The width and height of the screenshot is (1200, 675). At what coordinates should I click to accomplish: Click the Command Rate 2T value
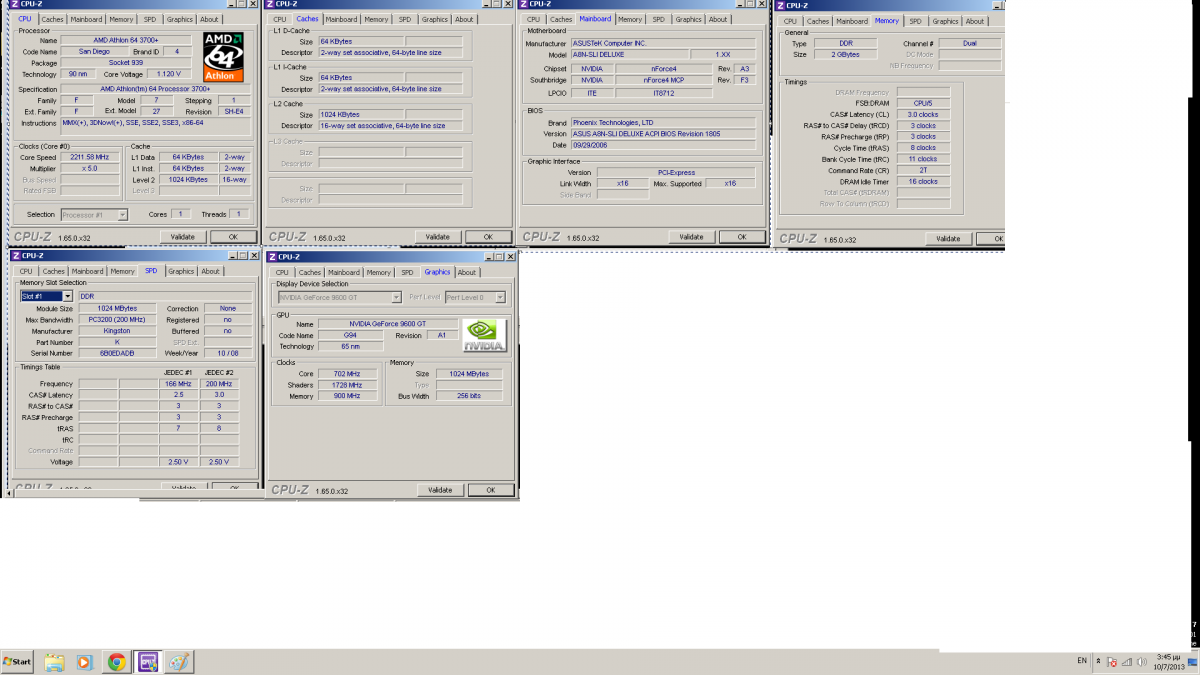tap(921, 170)
